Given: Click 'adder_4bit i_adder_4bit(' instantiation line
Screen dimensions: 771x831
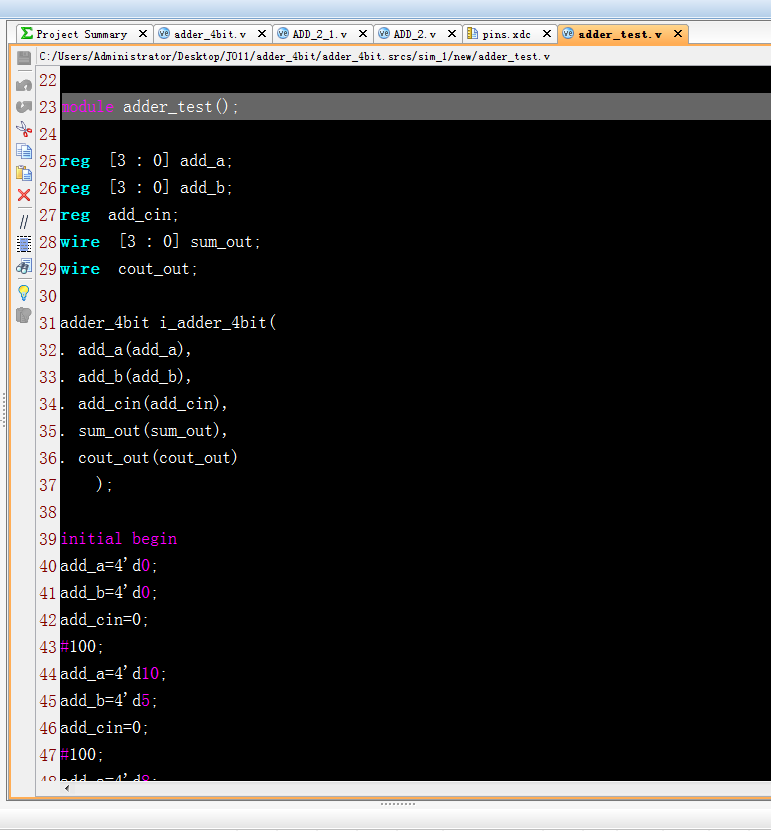Looking at the screenshot, I should point(168,323).
